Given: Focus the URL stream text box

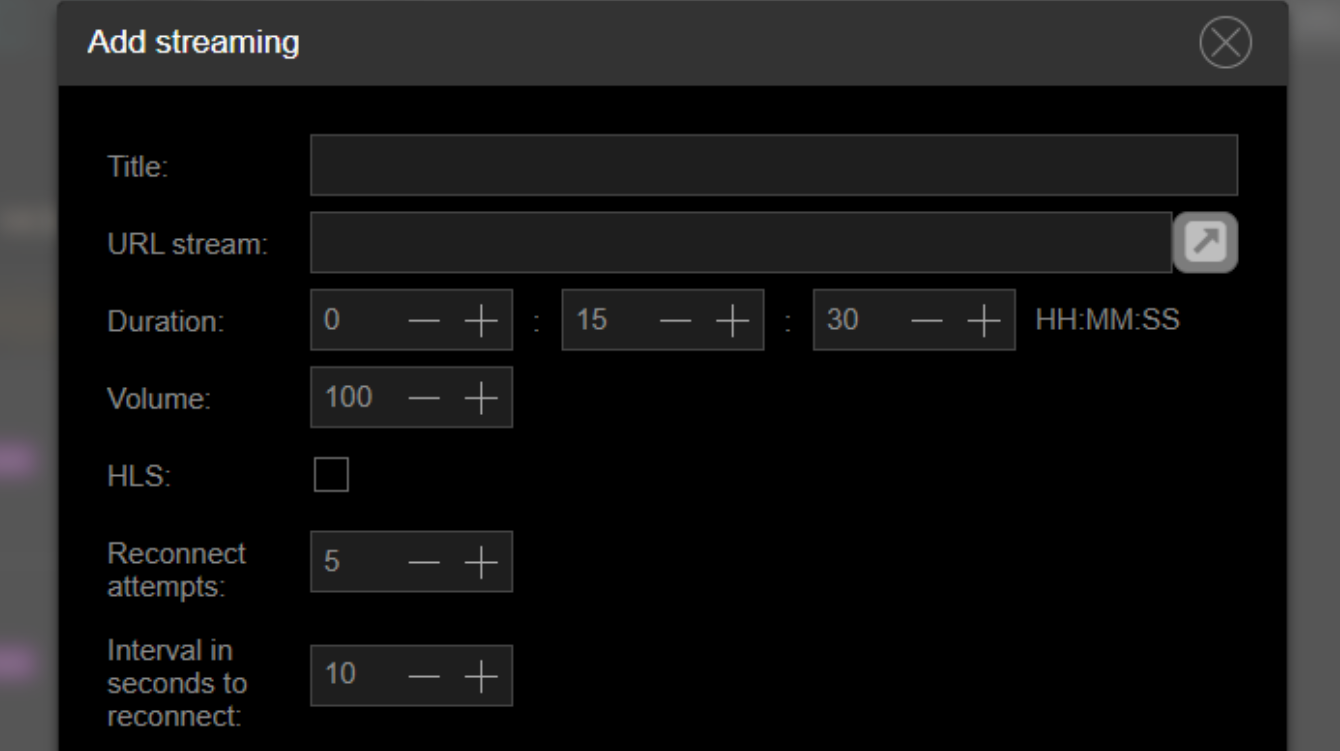Looking at the screenshot, I should (x=741, y=242).
